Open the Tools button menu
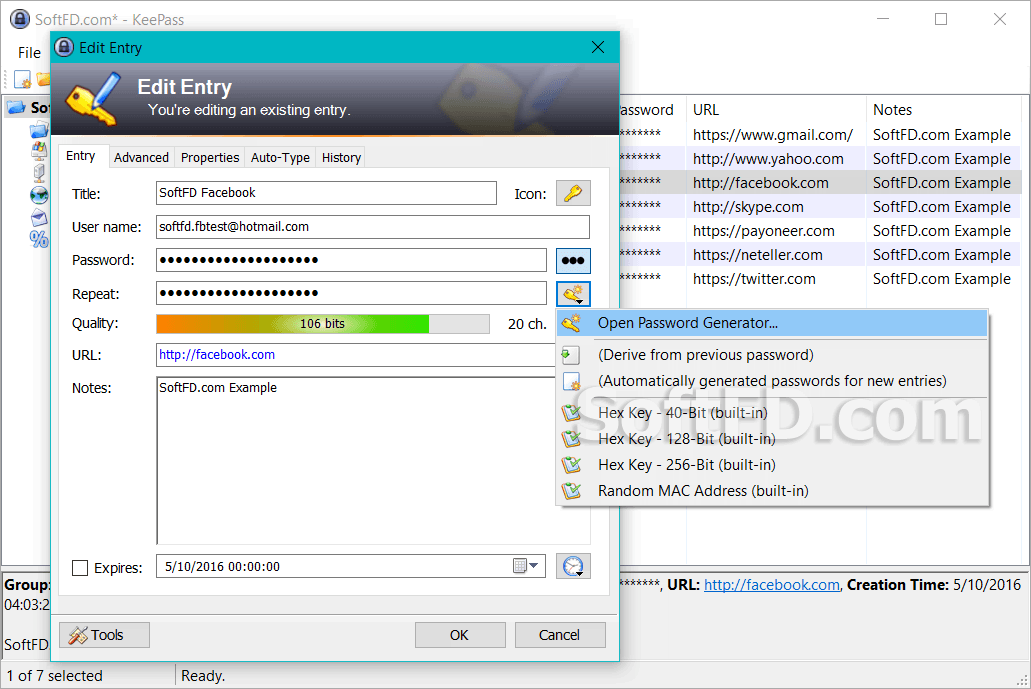1031x689 pixels. click(x=105, y=635)
